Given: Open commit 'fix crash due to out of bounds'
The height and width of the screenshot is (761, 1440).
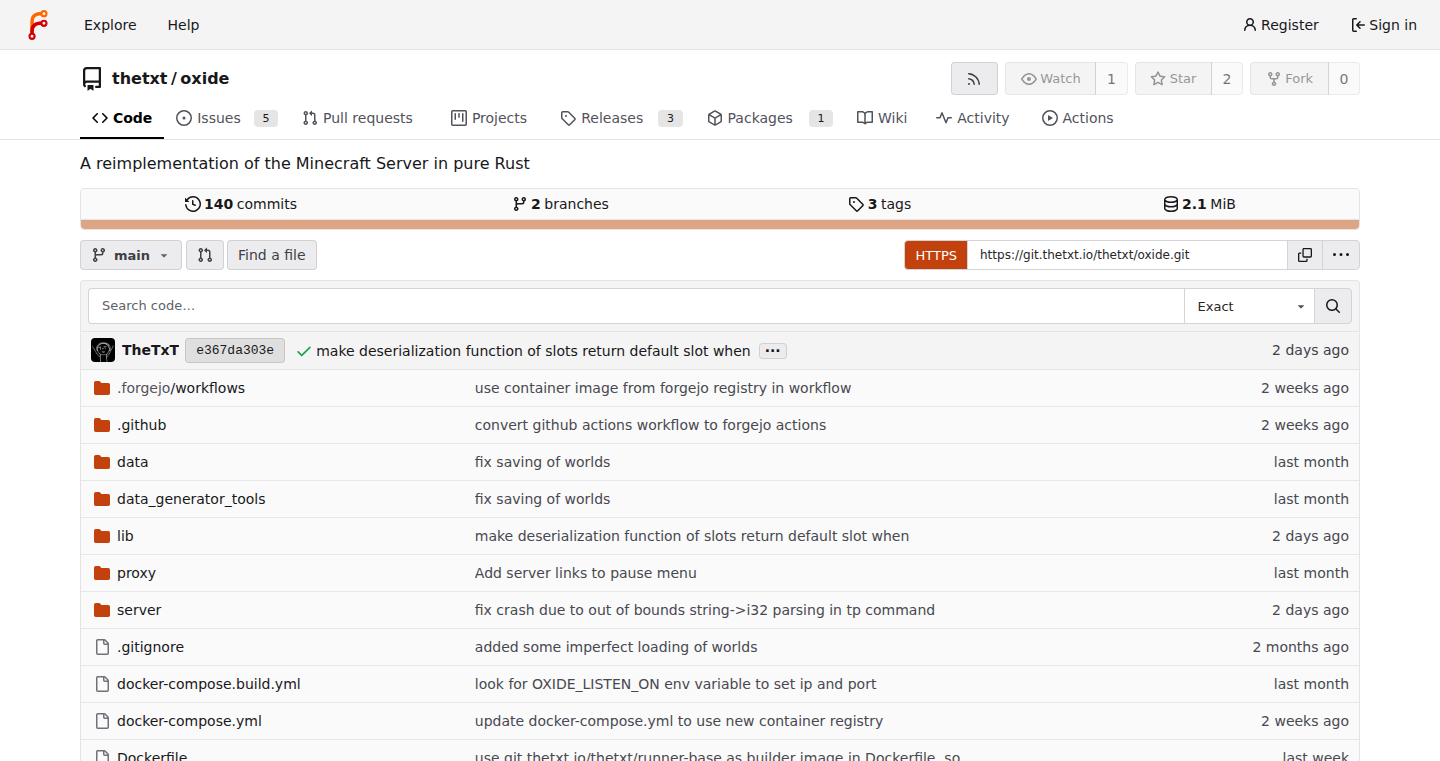Looking at the screenshot, I should coord(705,610).
